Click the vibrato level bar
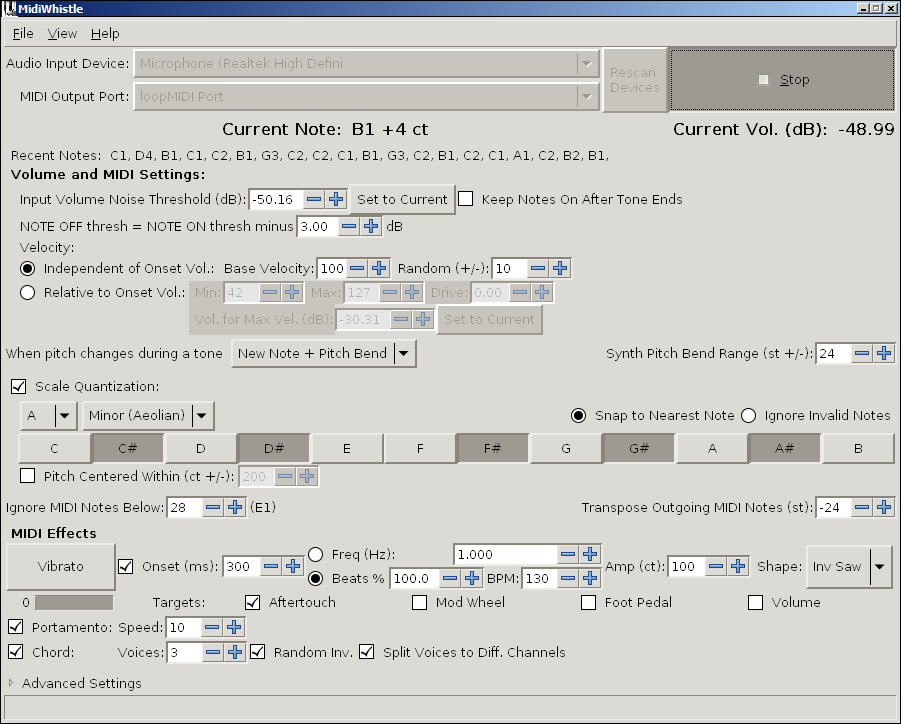The height and width of the screenshot is (724, 901). 74,603
